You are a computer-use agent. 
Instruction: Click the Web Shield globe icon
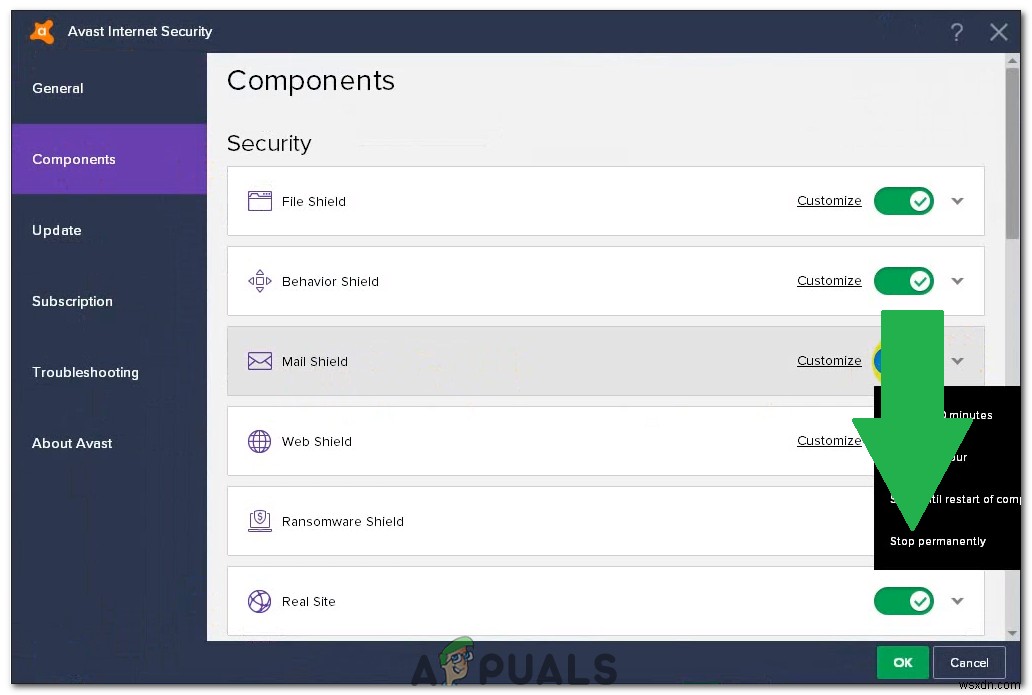[x=259, y=441]
